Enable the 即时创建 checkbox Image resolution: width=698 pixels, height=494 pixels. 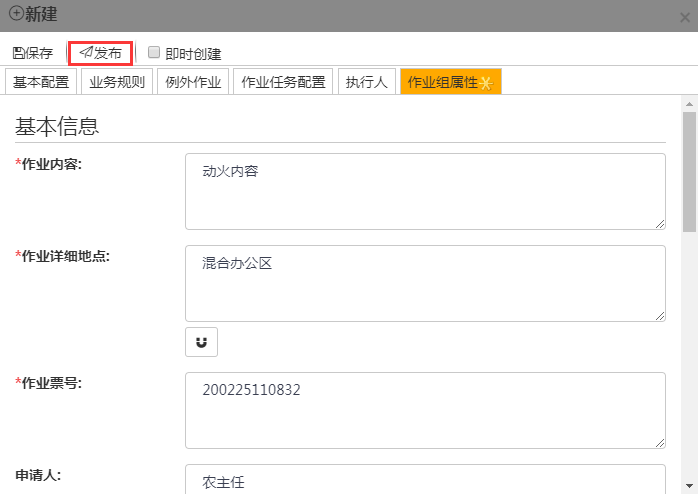point(154,53)
